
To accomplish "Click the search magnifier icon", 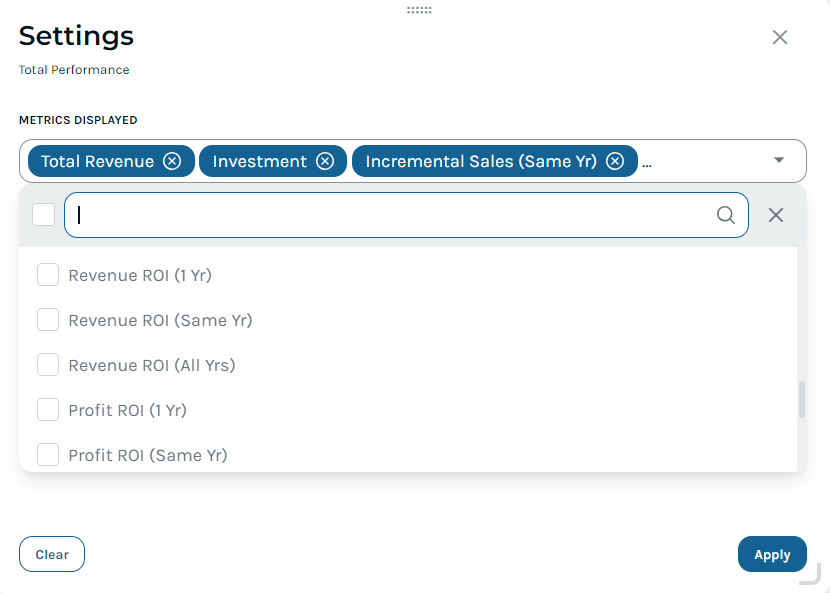I will tap(726, 215).
